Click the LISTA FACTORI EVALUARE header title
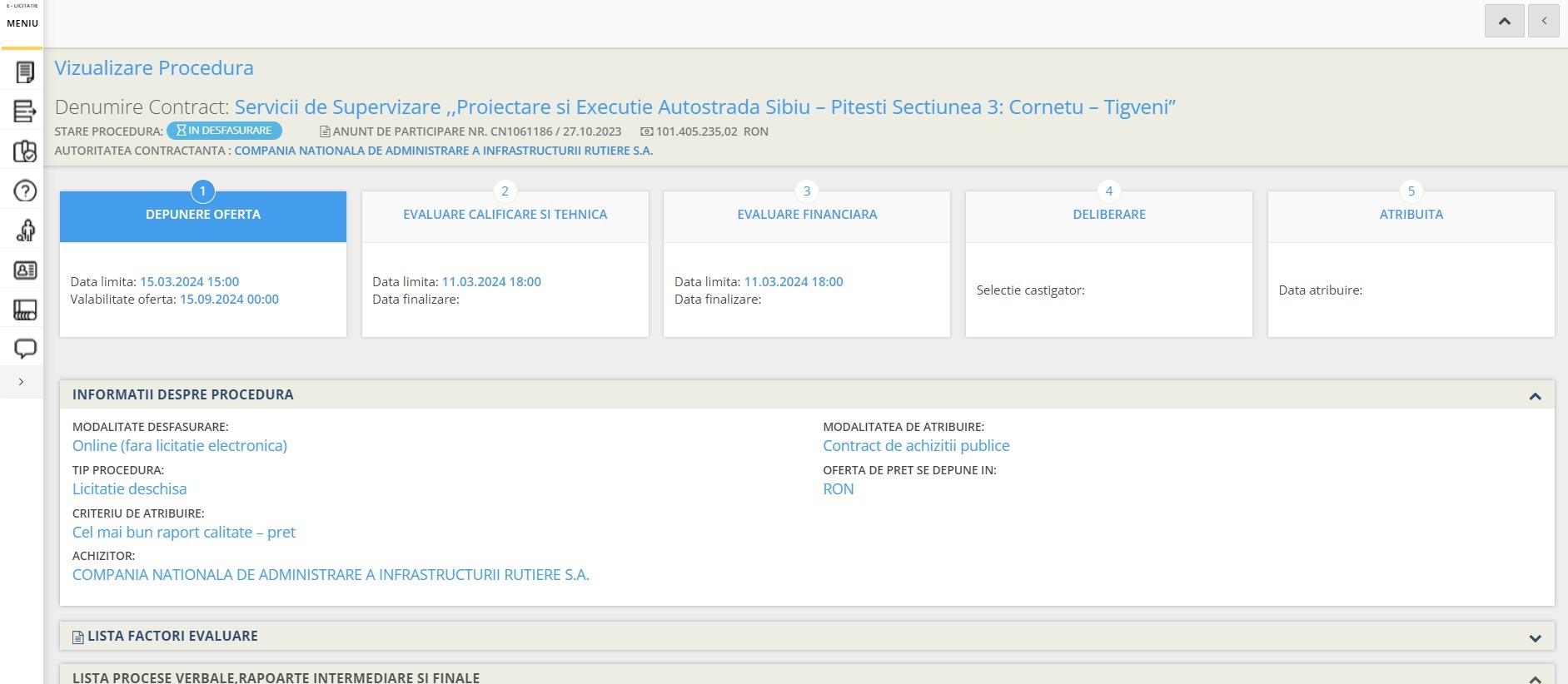This screenshot has height=684, width=1568. [x=172, y=636]
